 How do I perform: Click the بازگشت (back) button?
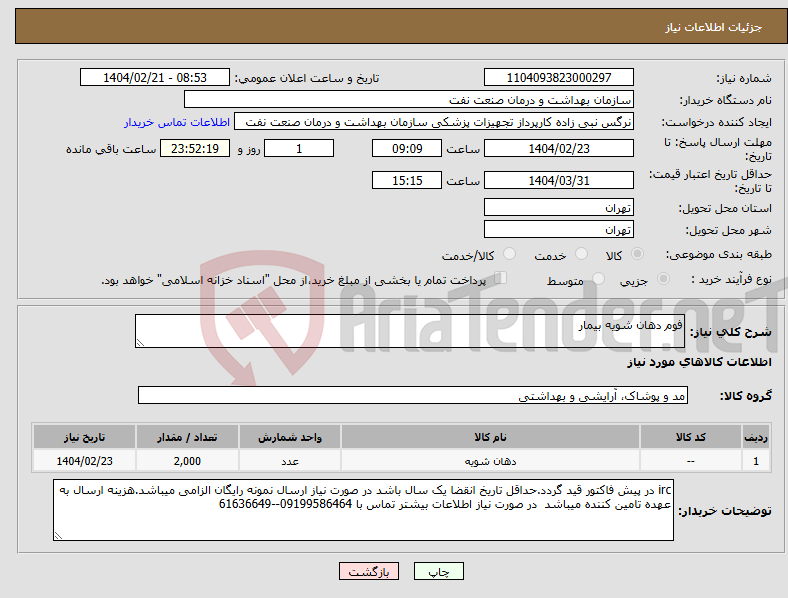pos(369,571)
